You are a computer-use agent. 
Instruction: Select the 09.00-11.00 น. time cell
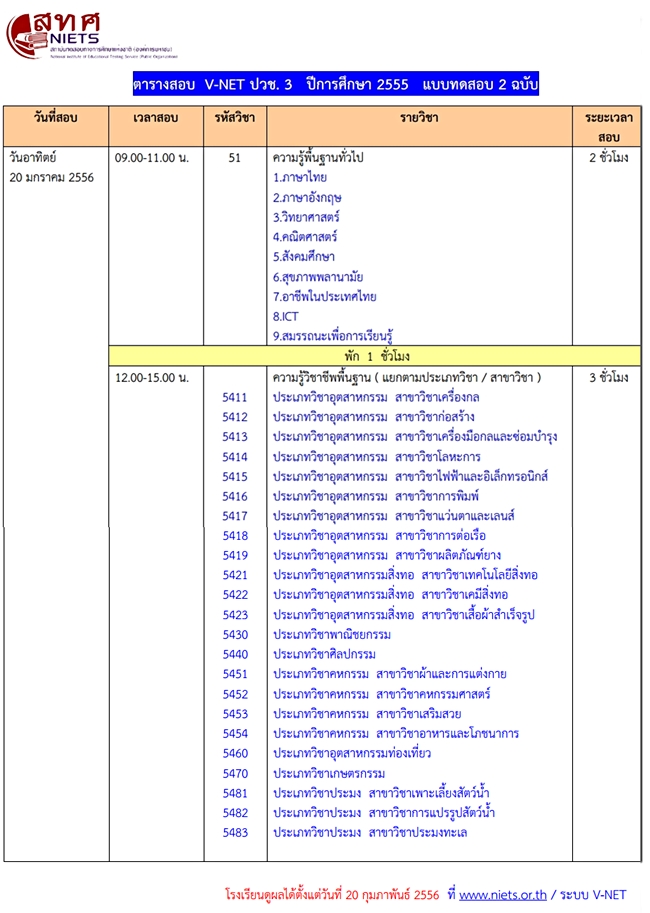click(154, 158)
